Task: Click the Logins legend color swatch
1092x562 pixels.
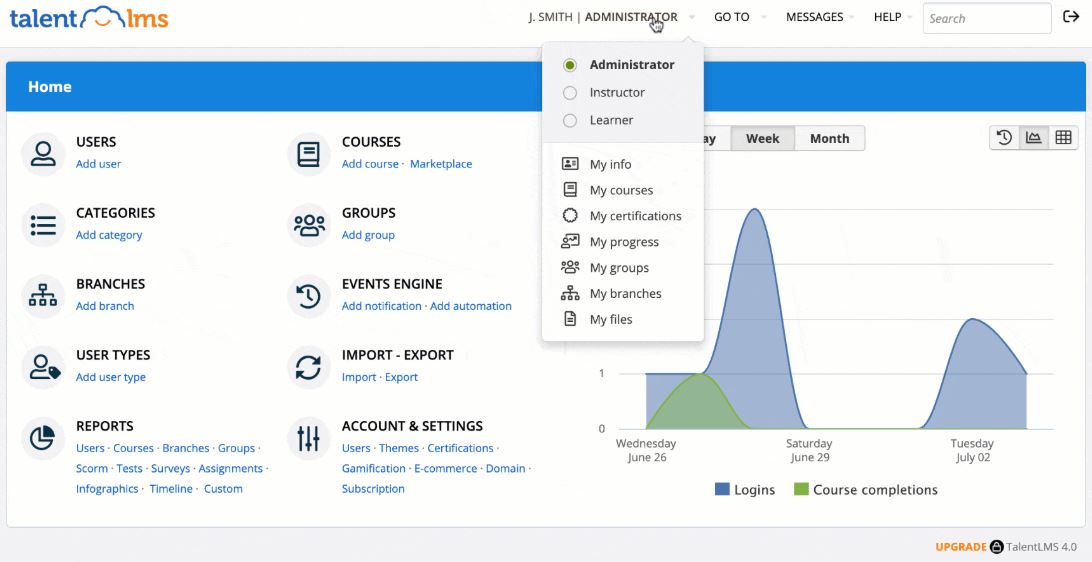Action: coord(722,490)
